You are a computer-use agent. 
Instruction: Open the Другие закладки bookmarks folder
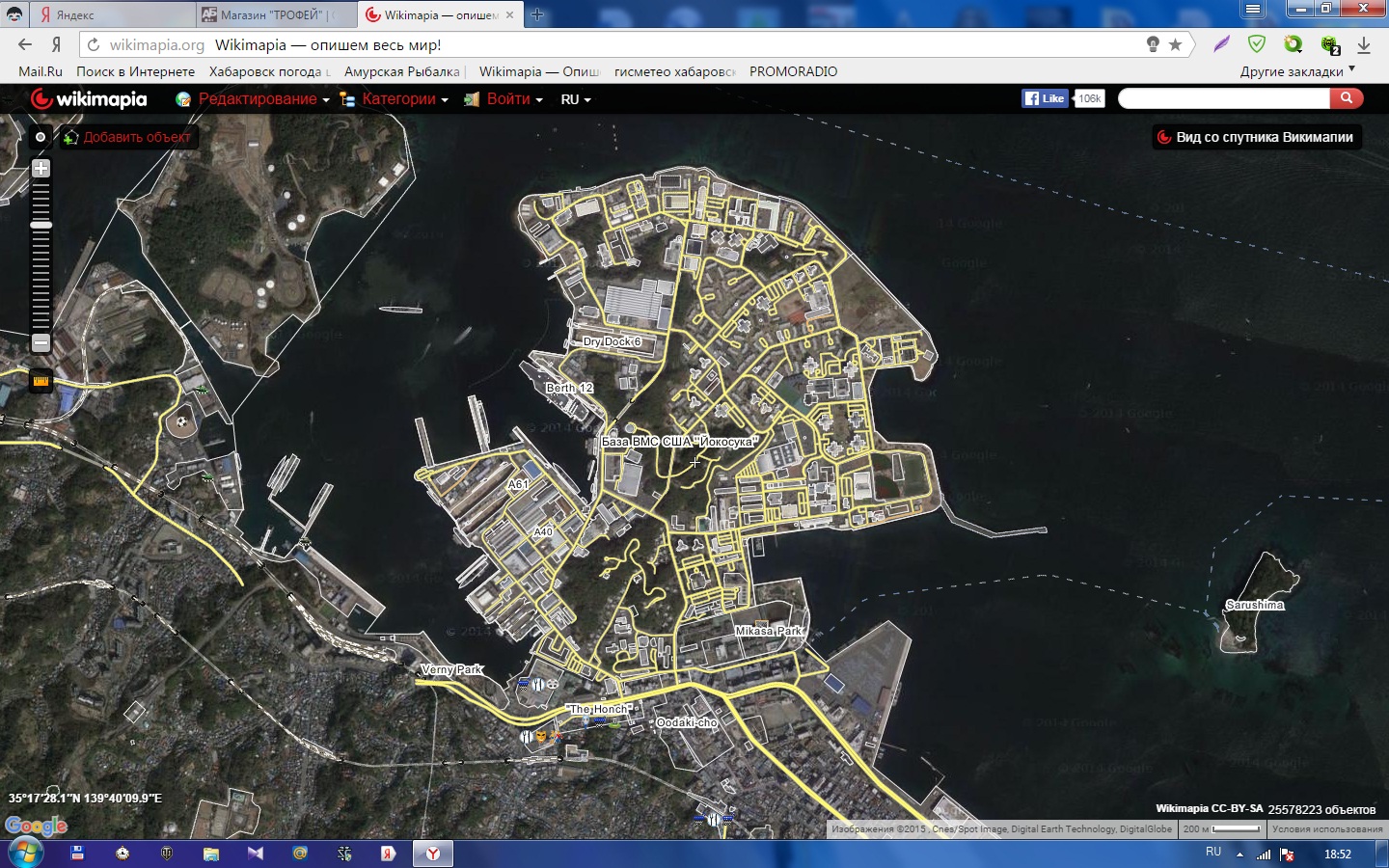click(x=1296, y=71)
